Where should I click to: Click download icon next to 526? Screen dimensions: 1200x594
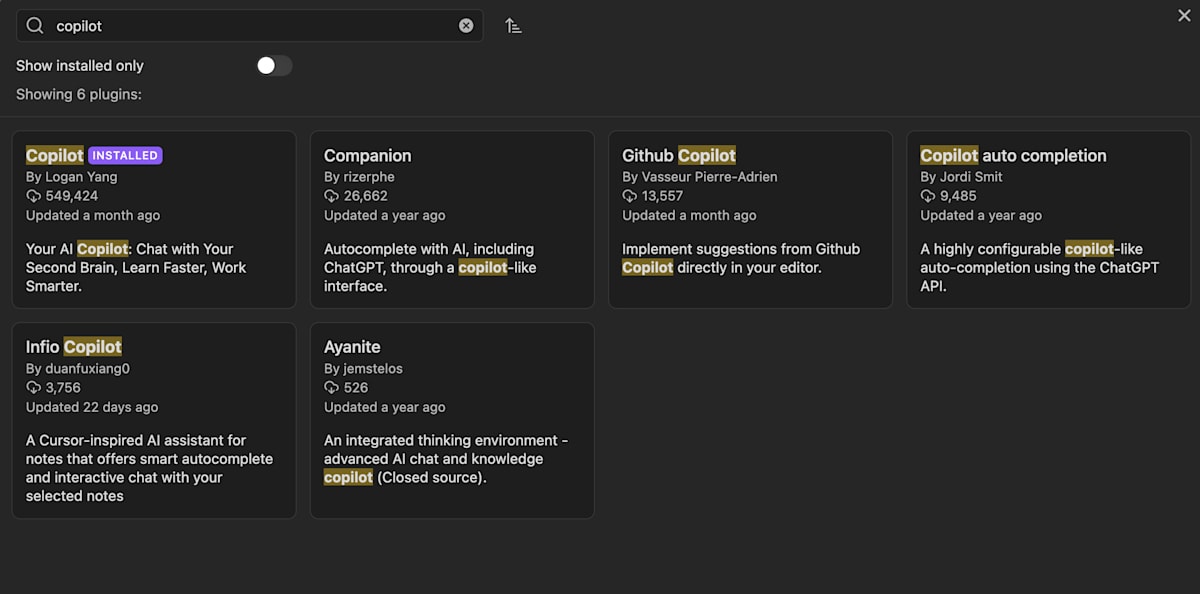(331, 388)
